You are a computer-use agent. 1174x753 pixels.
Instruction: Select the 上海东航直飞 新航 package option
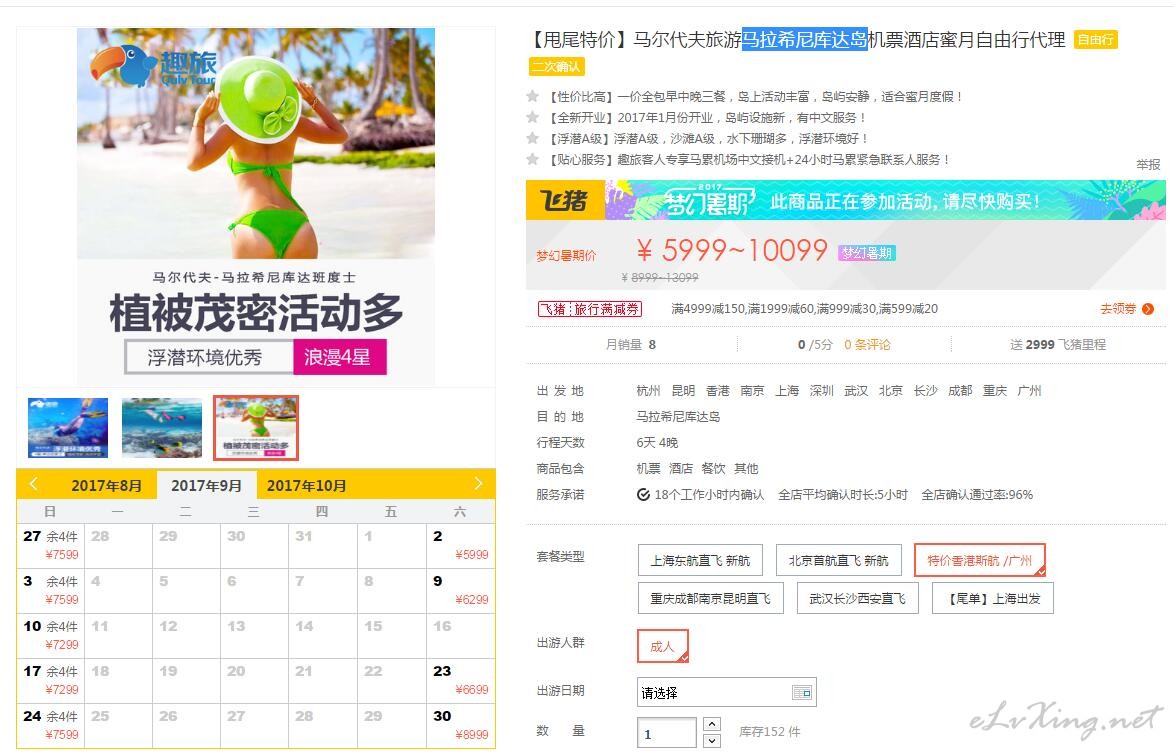coord(700,560)
